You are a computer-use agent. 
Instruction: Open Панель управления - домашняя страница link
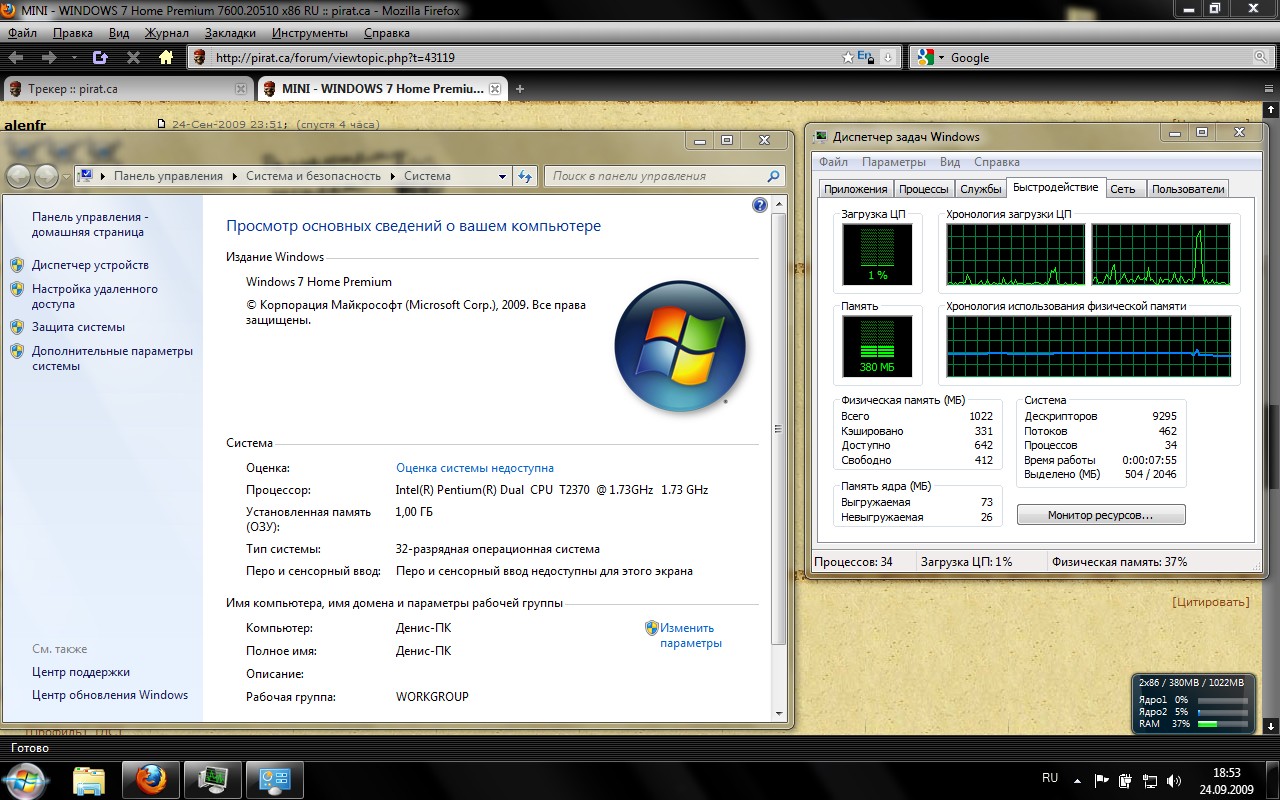pos(90,224)
